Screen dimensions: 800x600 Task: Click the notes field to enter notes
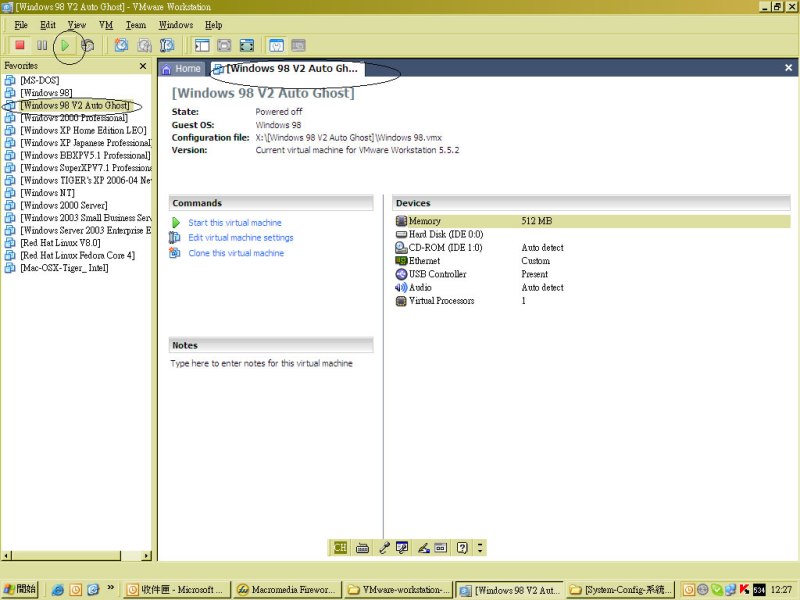pyautogui.click(x=262, y=363)
